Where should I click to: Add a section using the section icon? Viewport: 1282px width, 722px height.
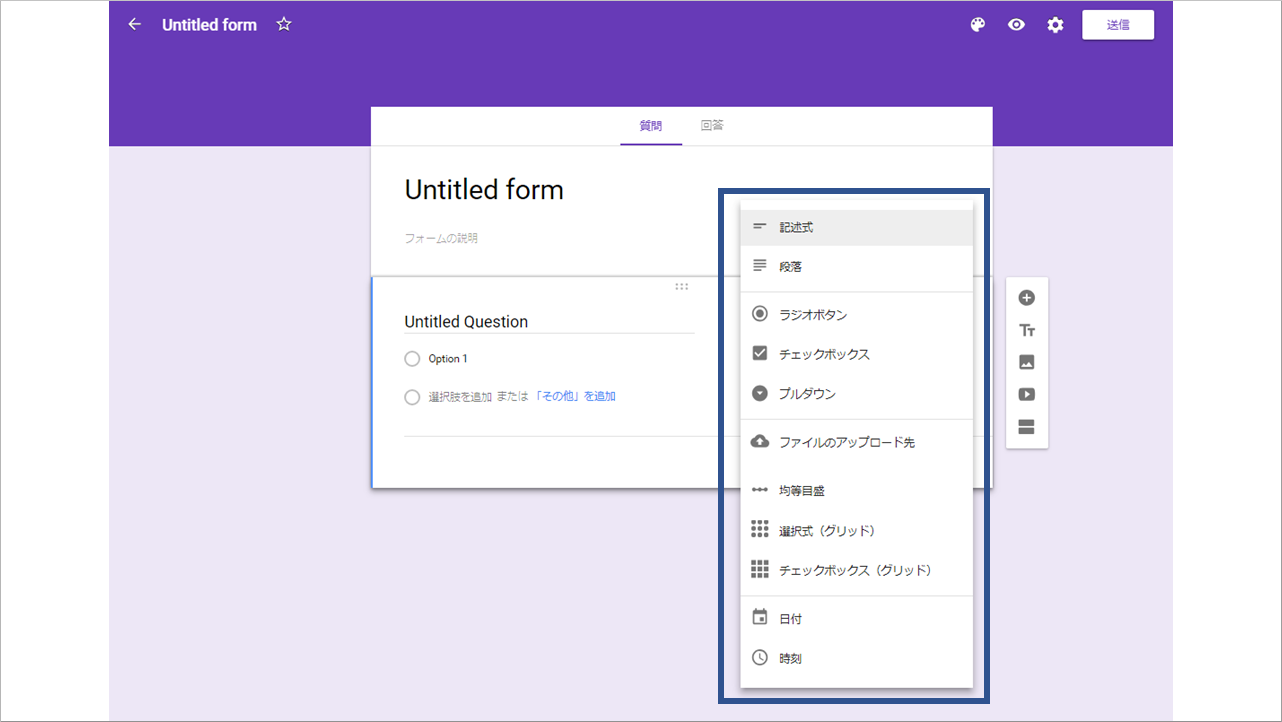click(x=1026, y=426)
